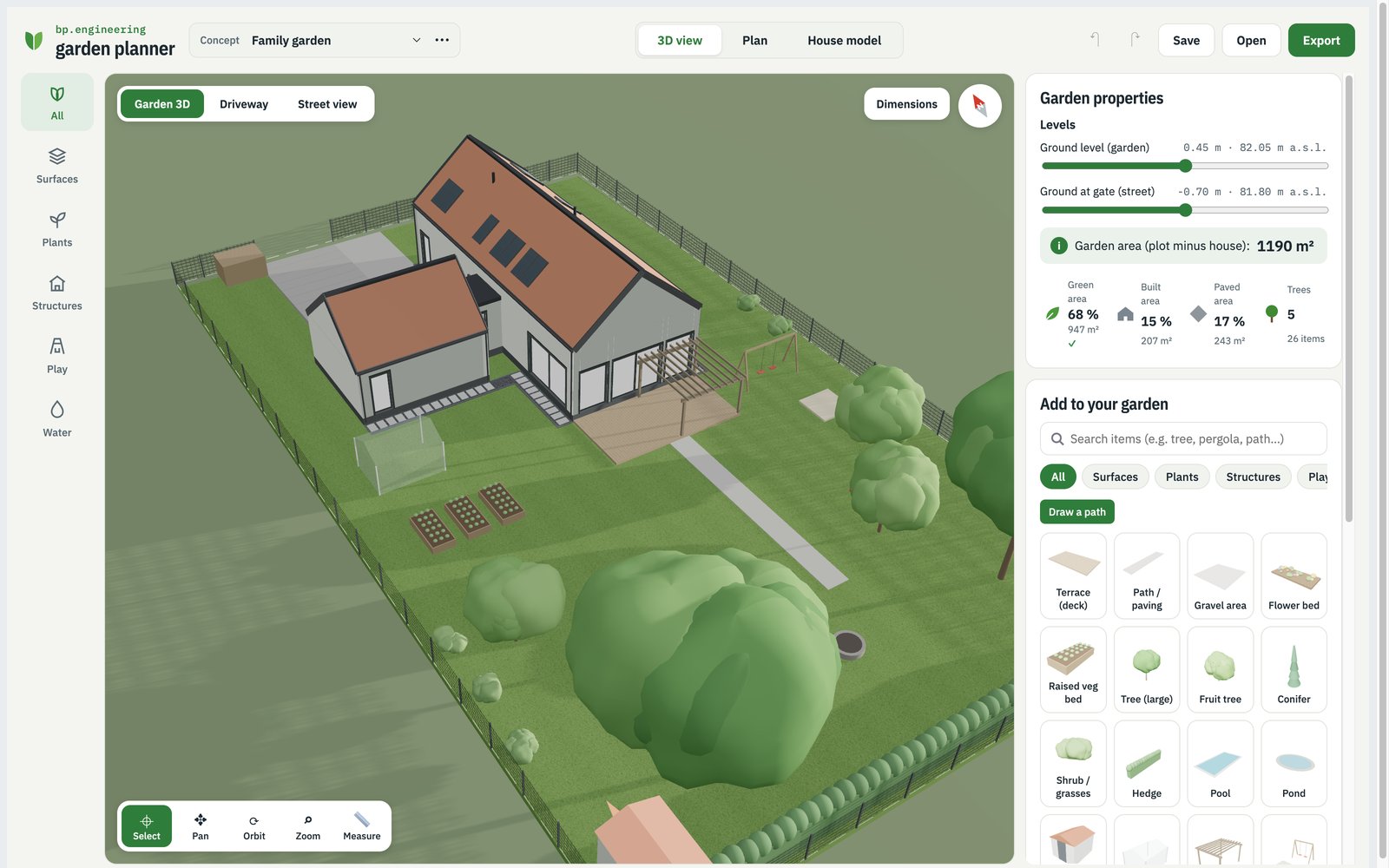
Task: Add a Pond item
Action: [1294, 763]
